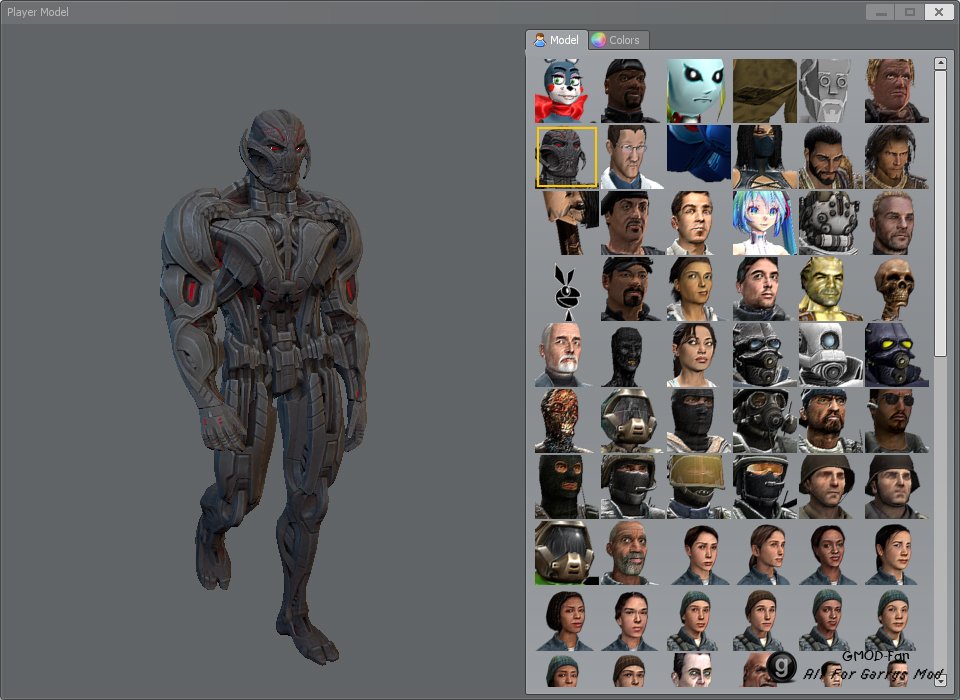Click the scrollbar up arrow
Viewport: 960px width, 700px height.
click(940, 63)
